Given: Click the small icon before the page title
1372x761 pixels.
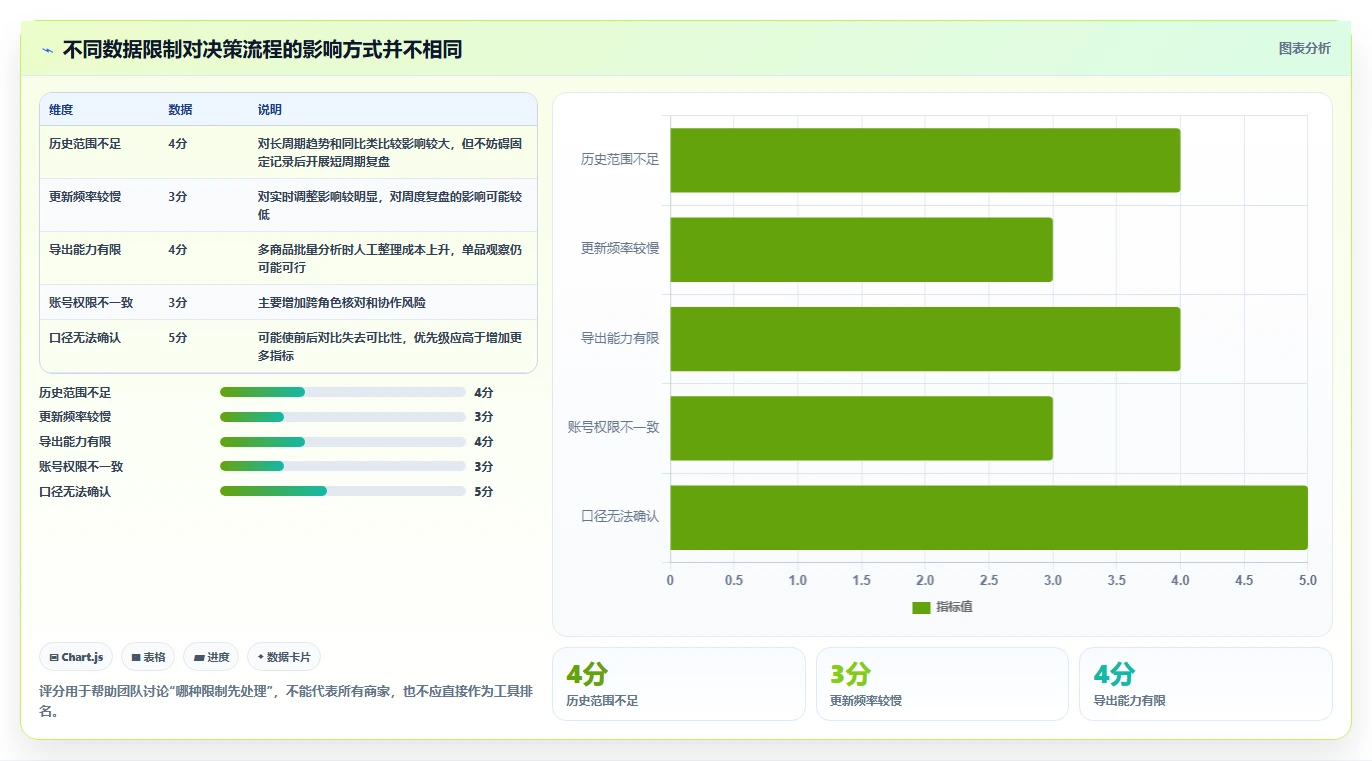Looking at the screenshot, I should pyautogui.click(x=47, y=50).
